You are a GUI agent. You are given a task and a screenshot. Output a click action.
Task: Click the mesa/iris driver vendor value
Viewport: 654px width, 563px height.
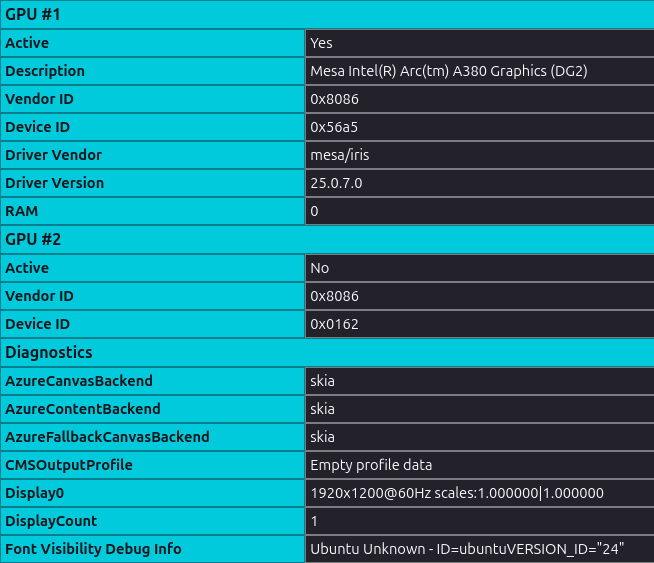tap(340, 155)
